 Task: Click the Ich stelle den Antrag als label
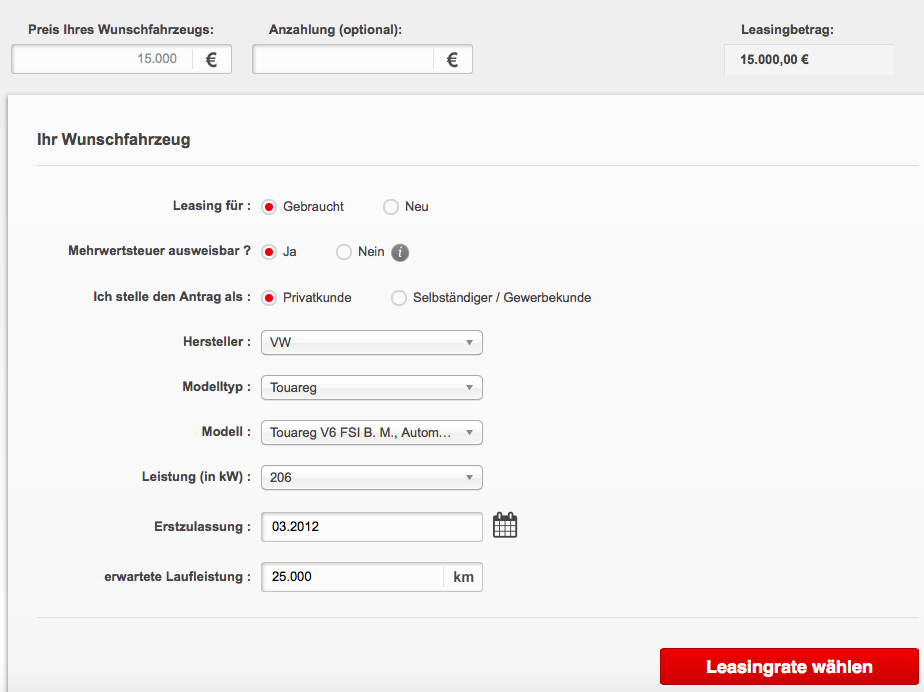[x=172, y=296]
